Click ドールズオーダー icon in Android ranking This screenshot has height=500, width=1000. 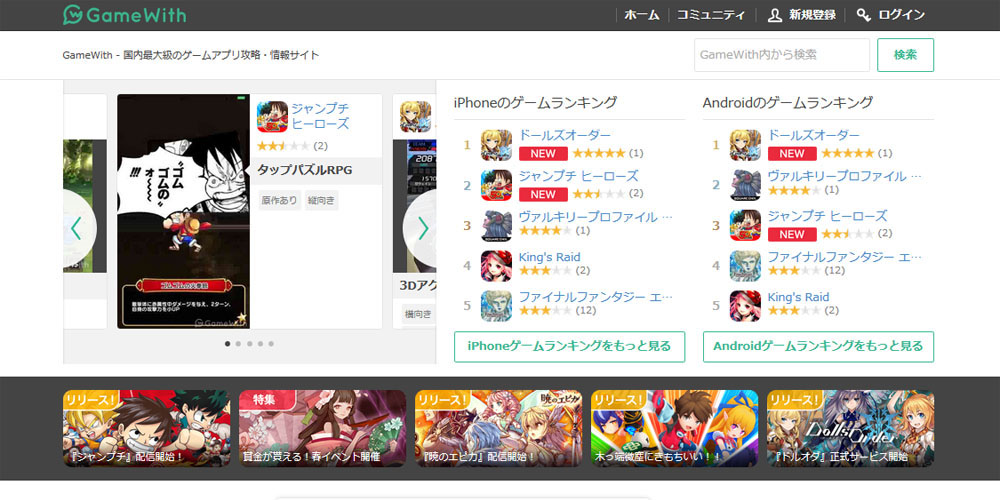click(745, 145)
